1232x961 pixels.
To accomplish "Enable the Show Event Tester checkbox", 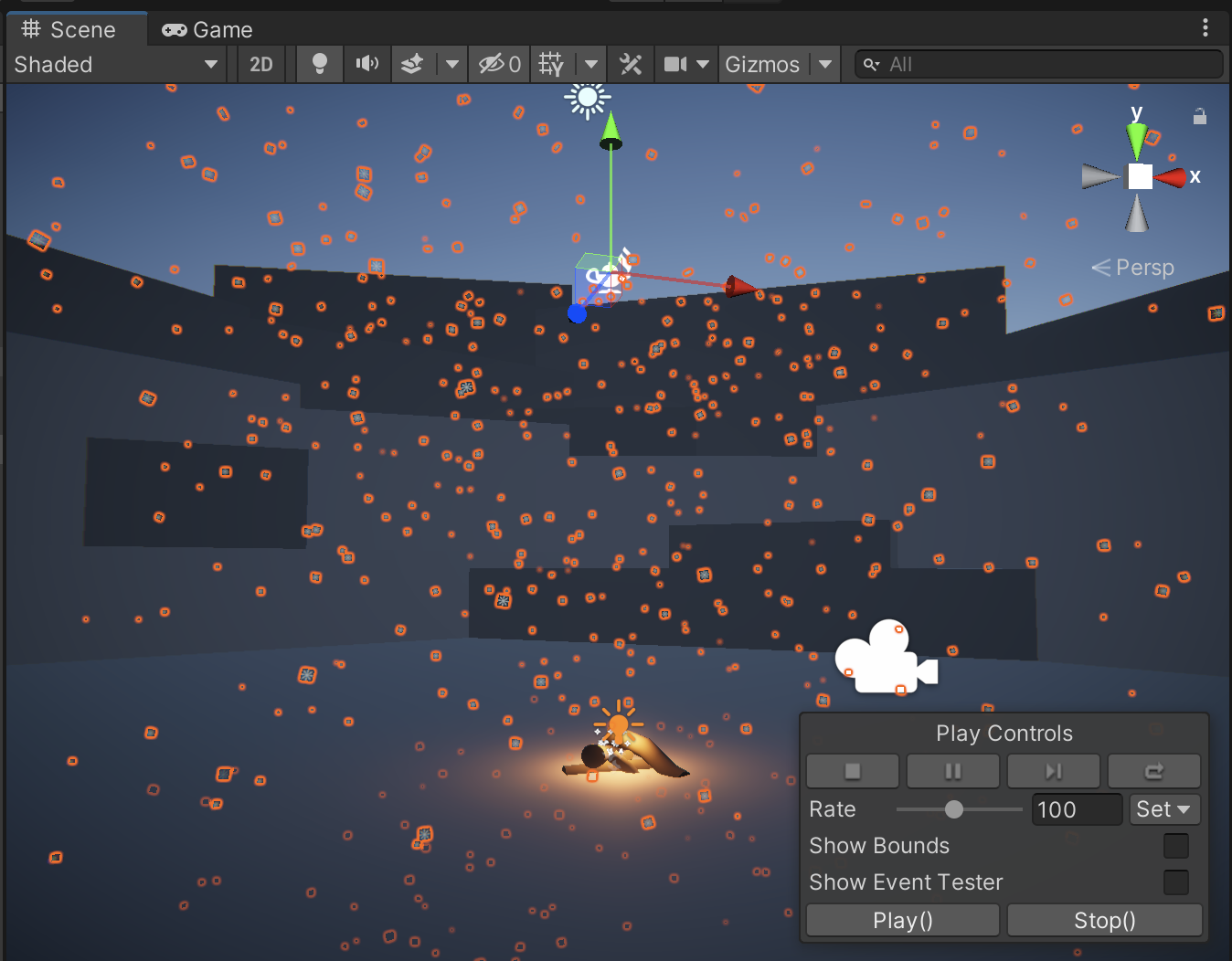I will (1176, 882).
